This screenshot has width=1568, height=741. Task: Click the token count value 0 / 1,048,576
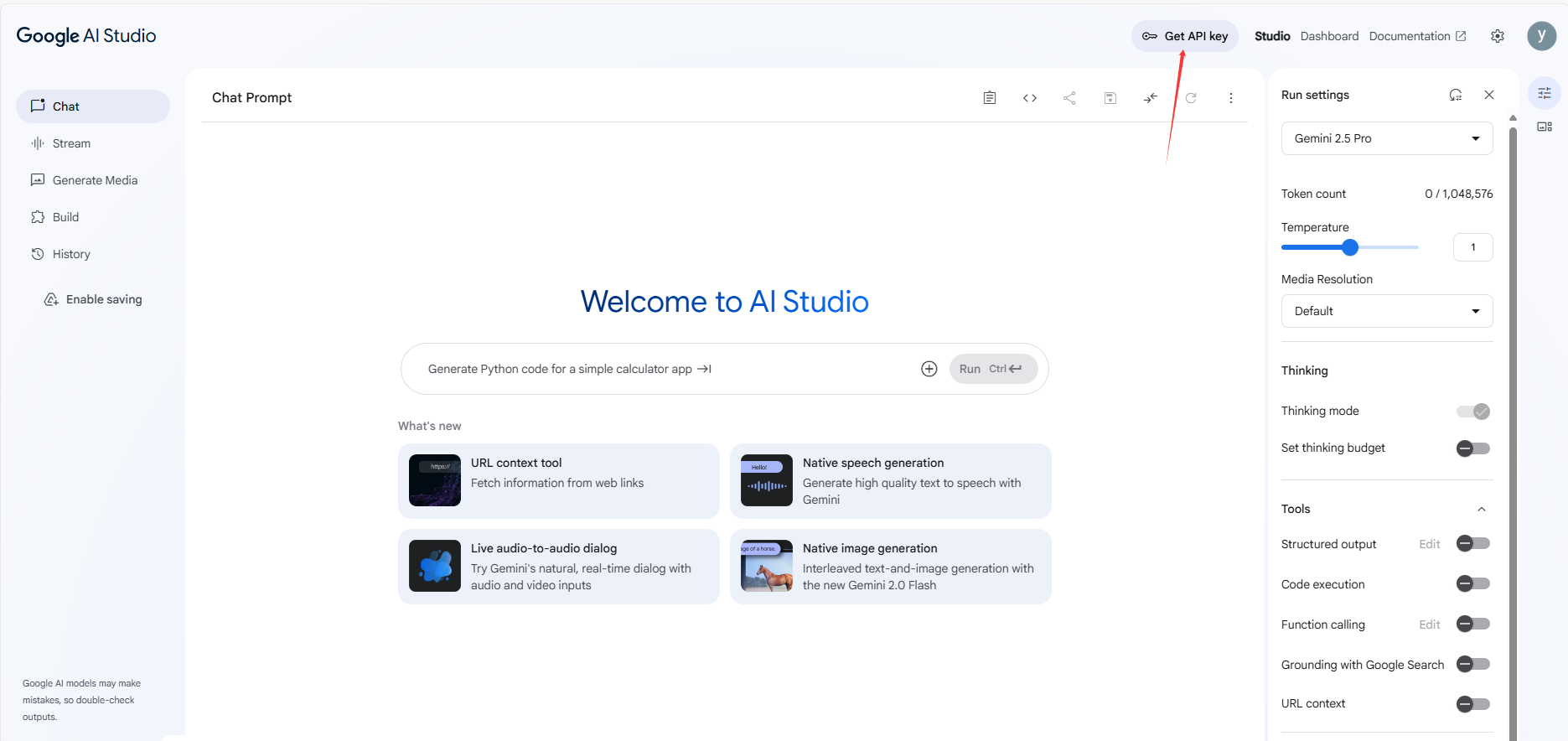point(1458,194)
